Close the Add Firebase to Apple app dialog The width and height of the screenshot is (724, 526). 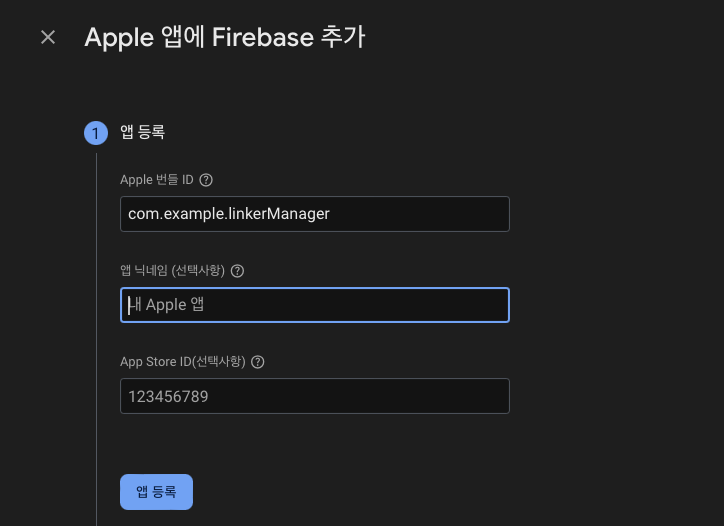(48, 38)
